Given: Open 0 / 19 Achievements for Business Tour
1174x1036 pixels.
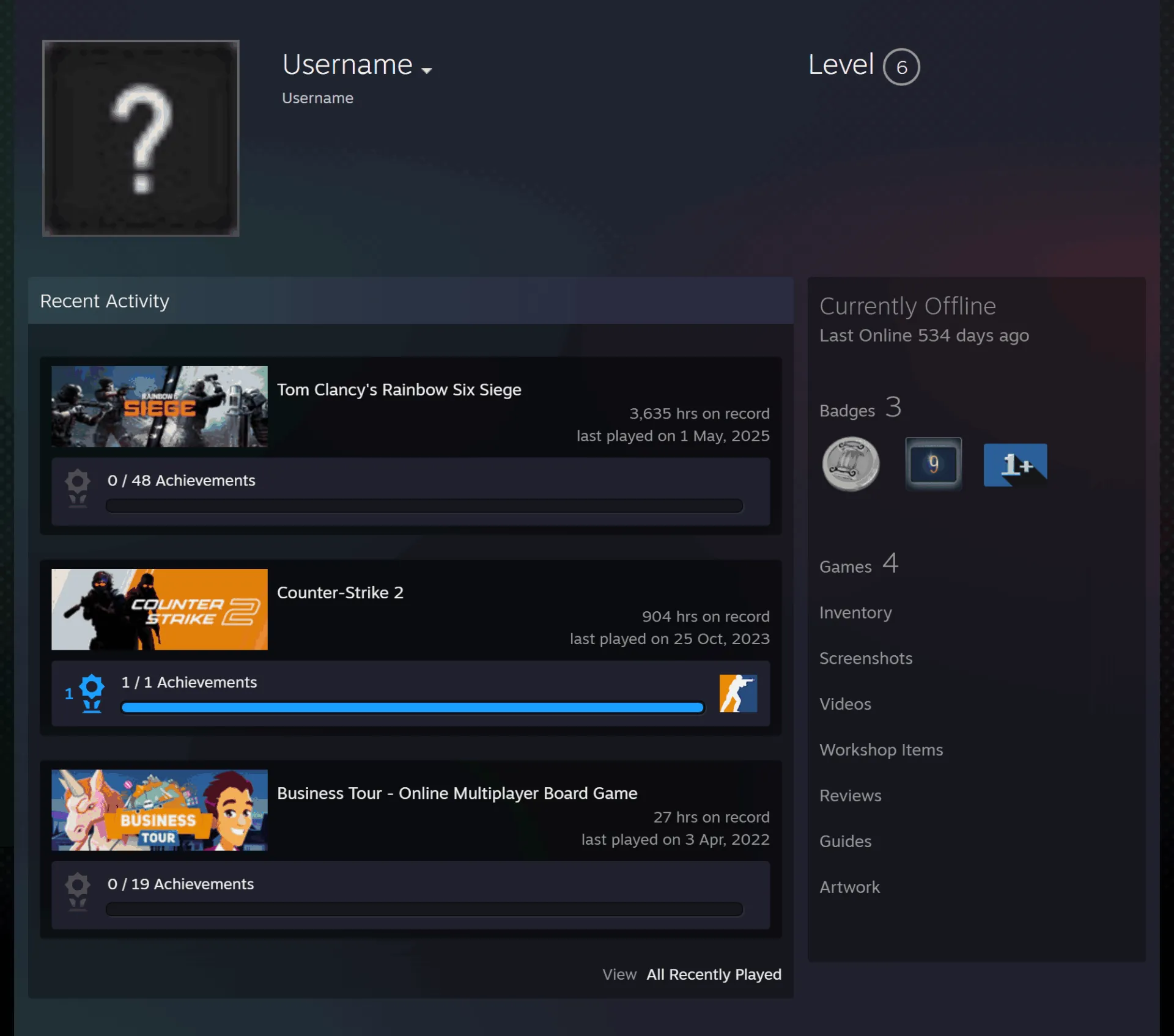Looking at the screenshot, I should (x=180, y=884).
